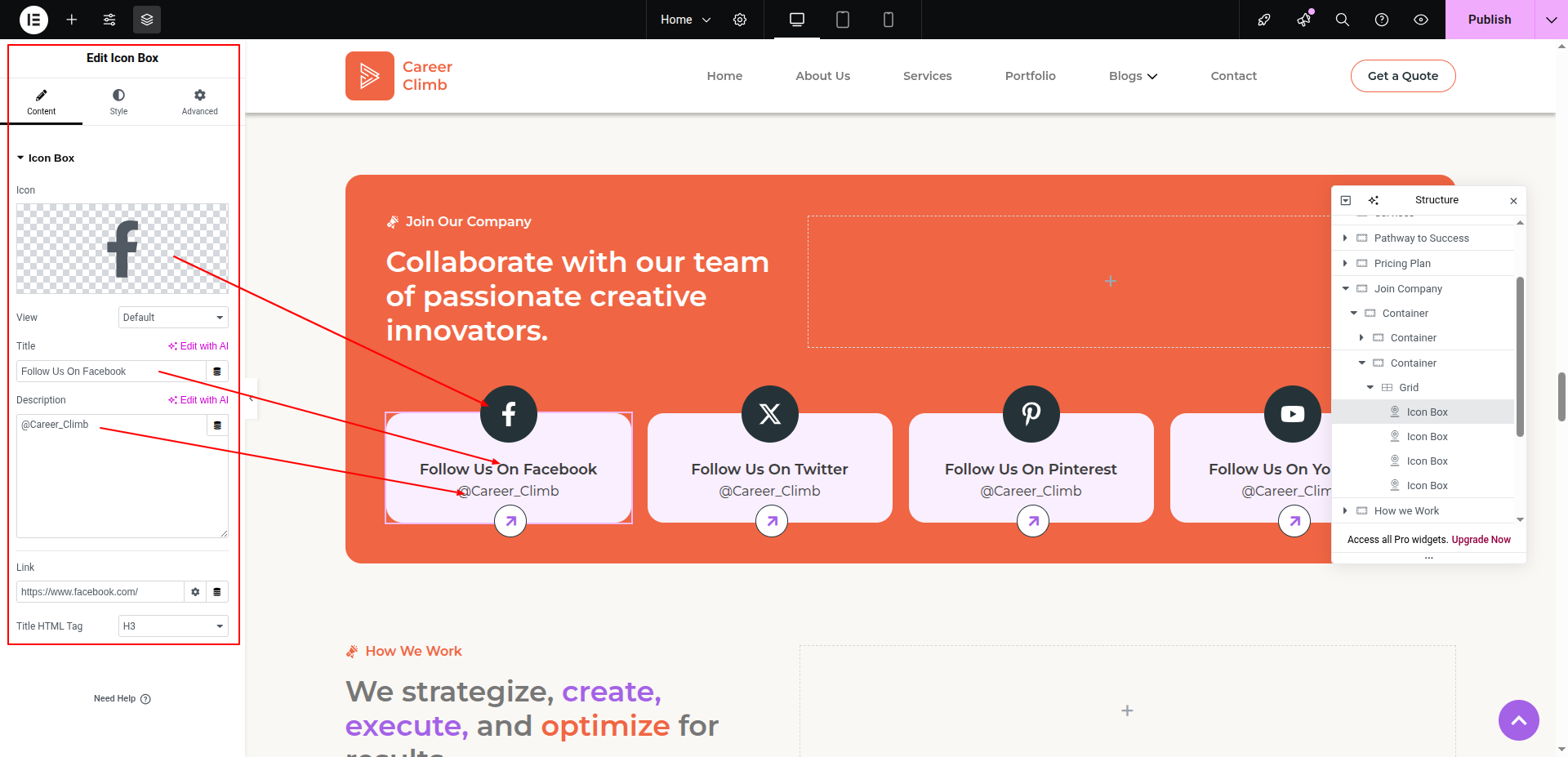
Task: Switch to the Style tab
Action: click(x=118, y=102)
